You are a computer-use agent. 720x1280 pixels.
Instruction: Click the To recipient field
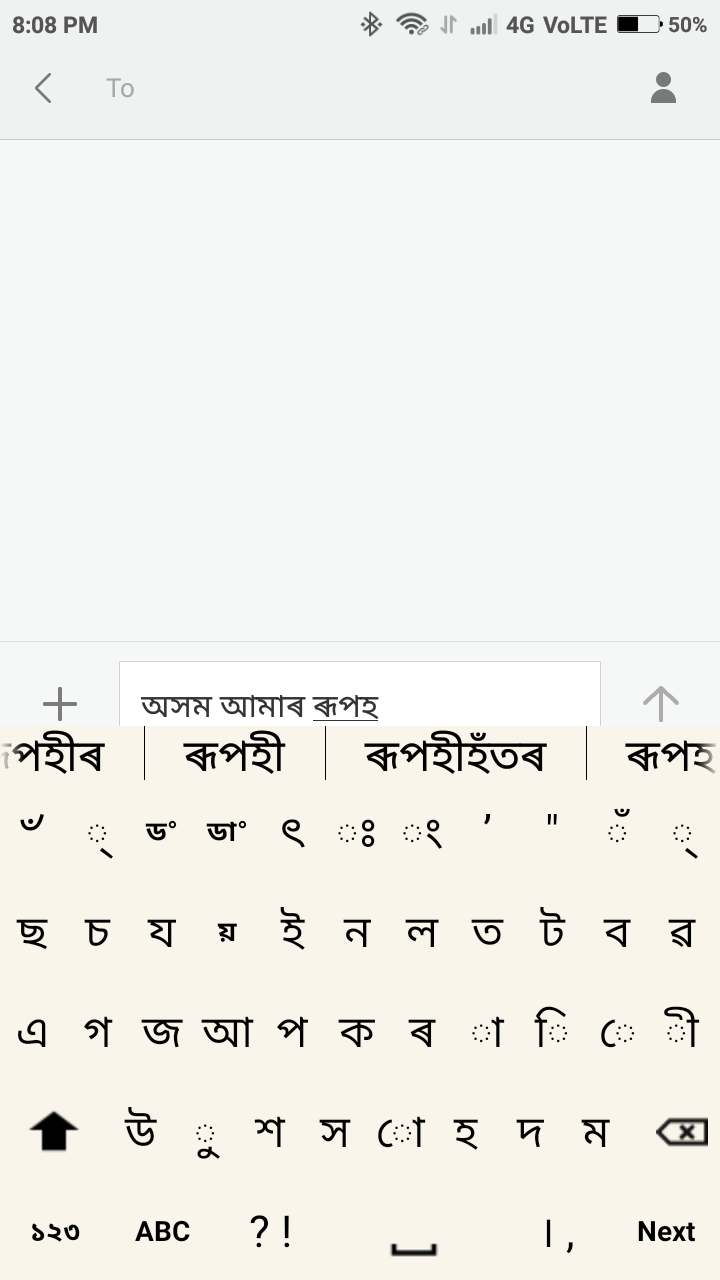click(120, 88)
